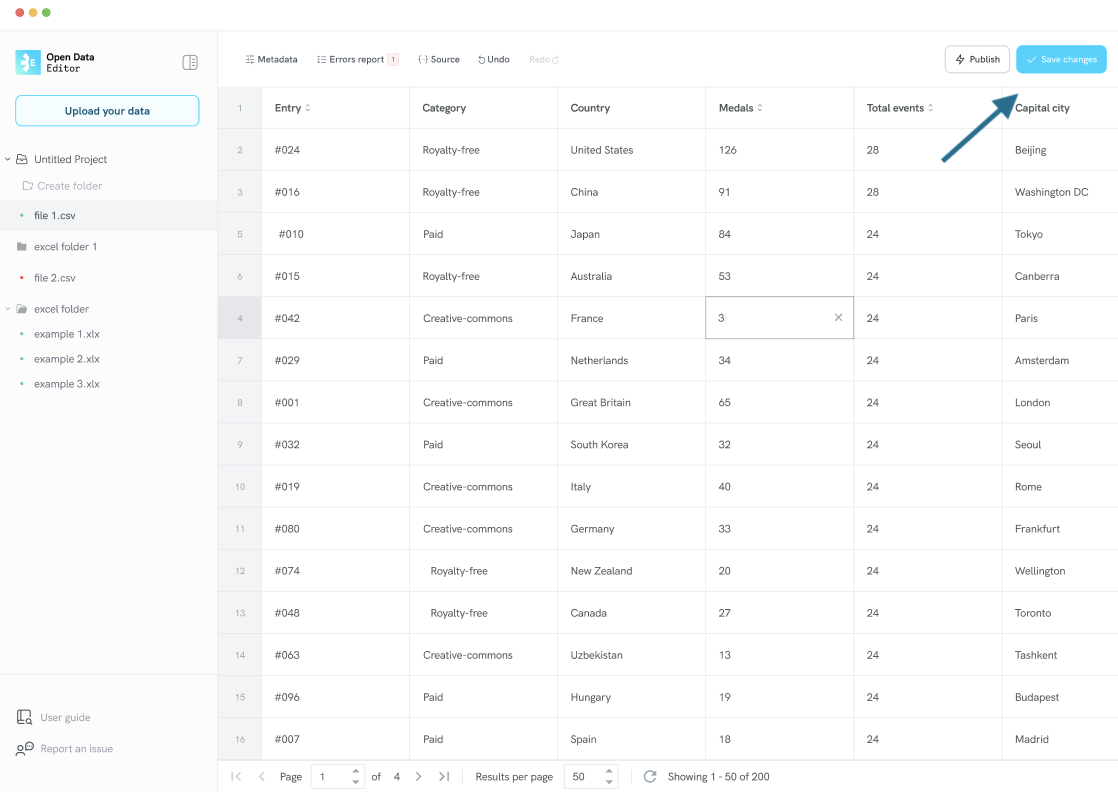Click the refresh results icon

pyautogui.click(x=650, y=777)
